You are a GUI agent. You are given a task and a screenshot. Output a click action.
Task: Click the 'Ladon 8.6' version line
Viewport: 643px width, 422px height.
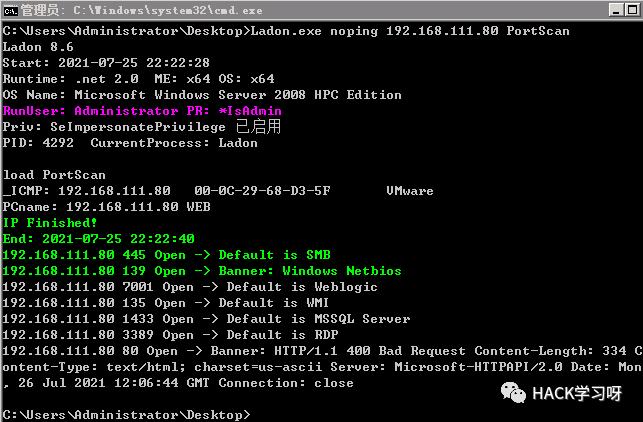[x=38, y=47]
